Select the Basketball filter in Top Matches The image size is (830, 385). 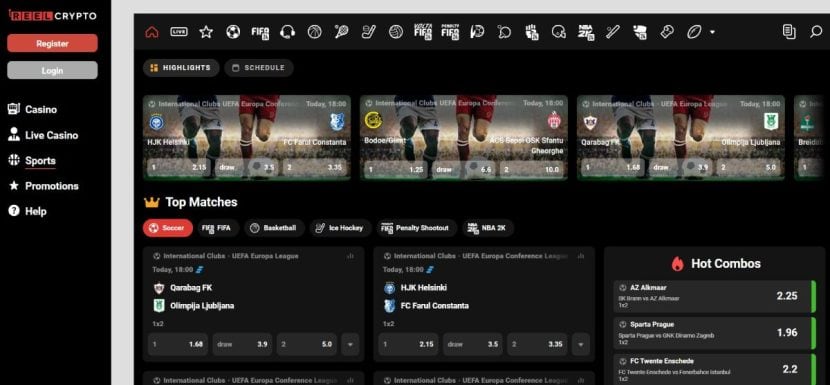(x=274, y=228)
